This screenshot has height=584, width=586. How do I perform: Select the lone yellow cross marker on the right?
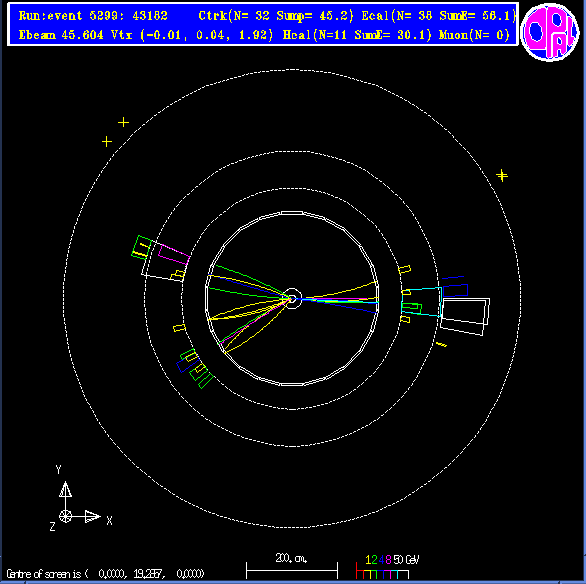(502, 175)
